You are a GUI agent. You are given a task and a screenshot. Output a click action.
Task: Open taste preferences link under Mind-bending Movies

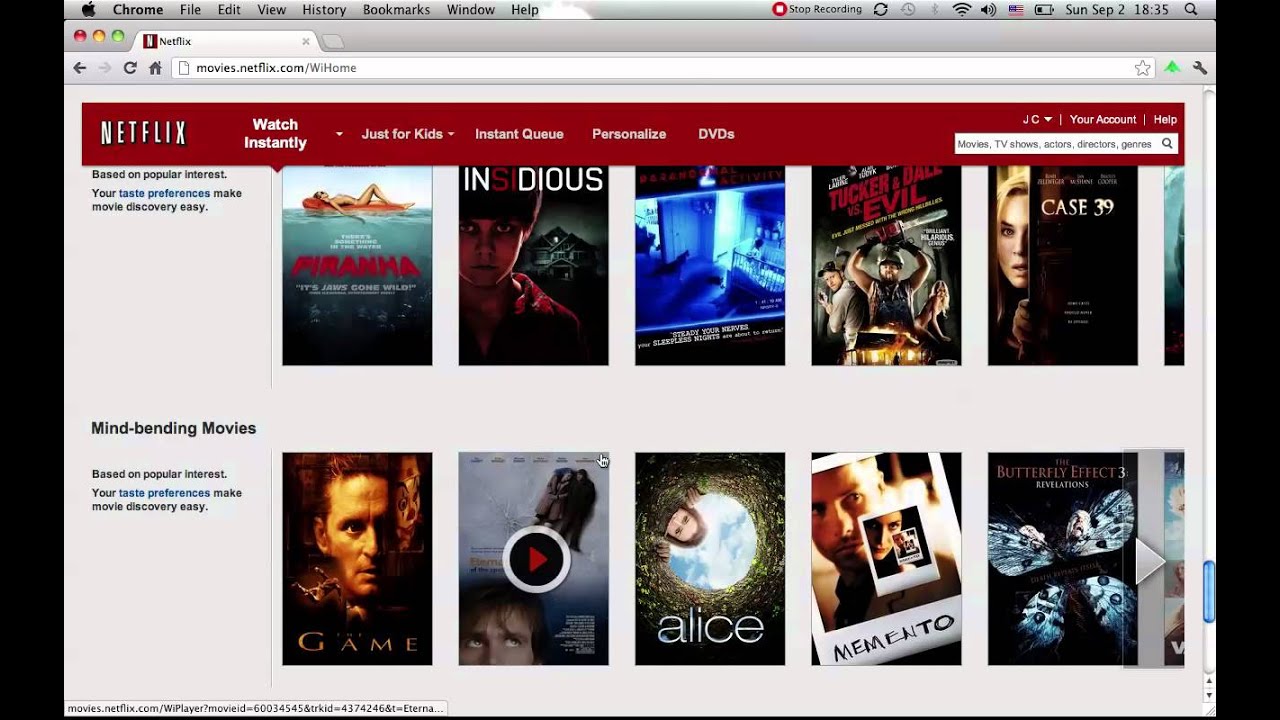pyautogui.click(x=164, y=493)
